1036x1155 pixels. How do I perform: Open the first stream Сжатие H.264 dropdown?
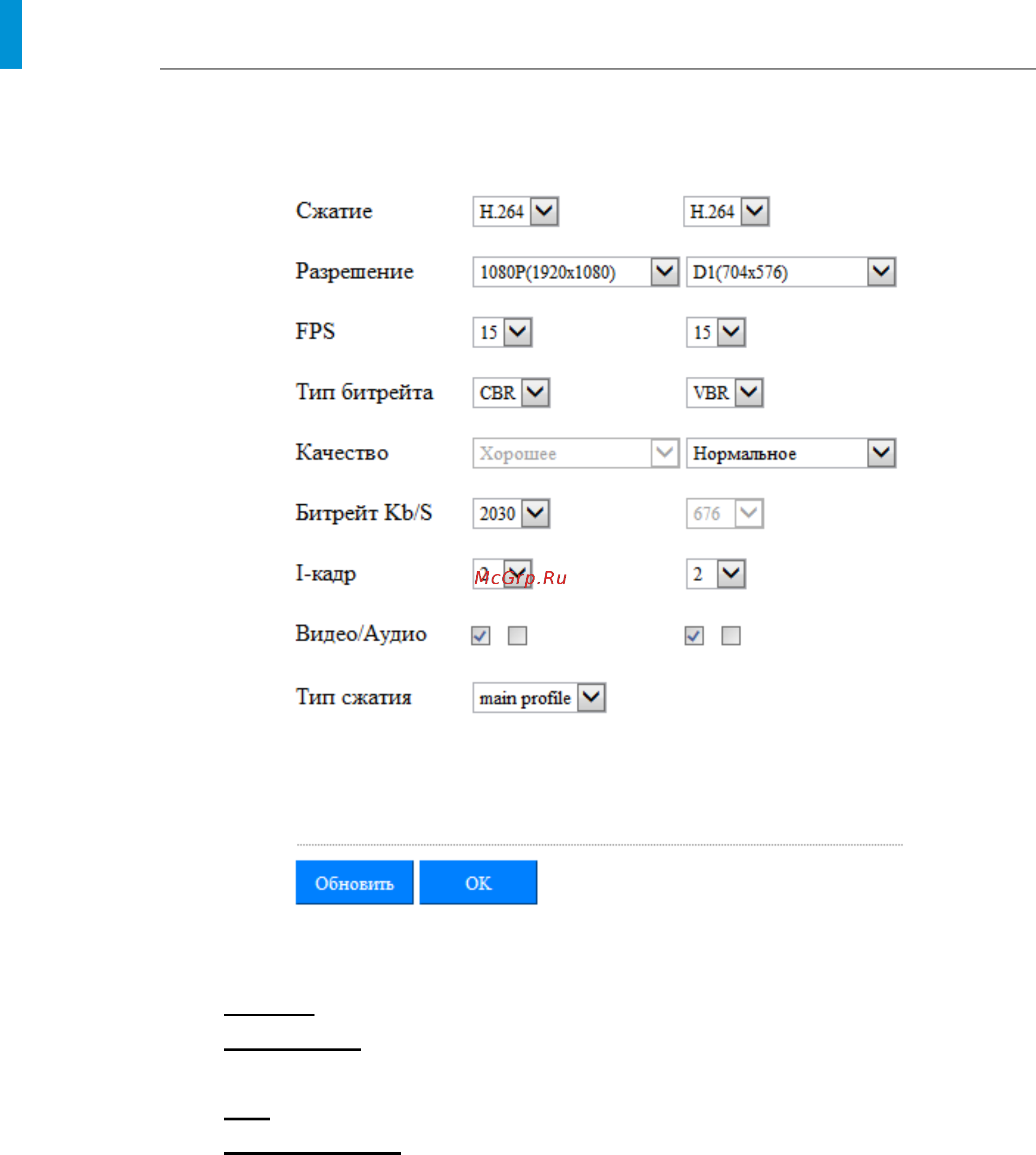pyautogui.click(x=516, y=212)
